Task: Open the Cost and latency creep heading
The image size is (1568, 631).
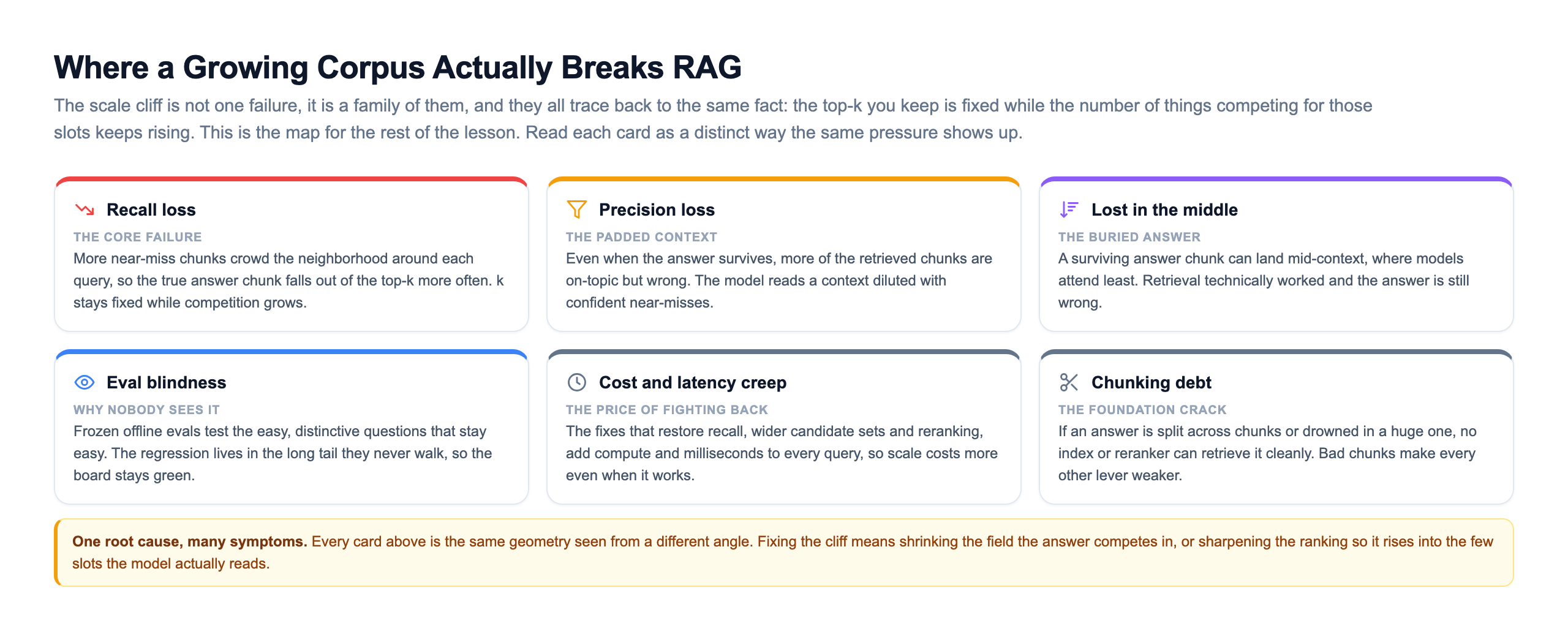Action: (693, 382)
